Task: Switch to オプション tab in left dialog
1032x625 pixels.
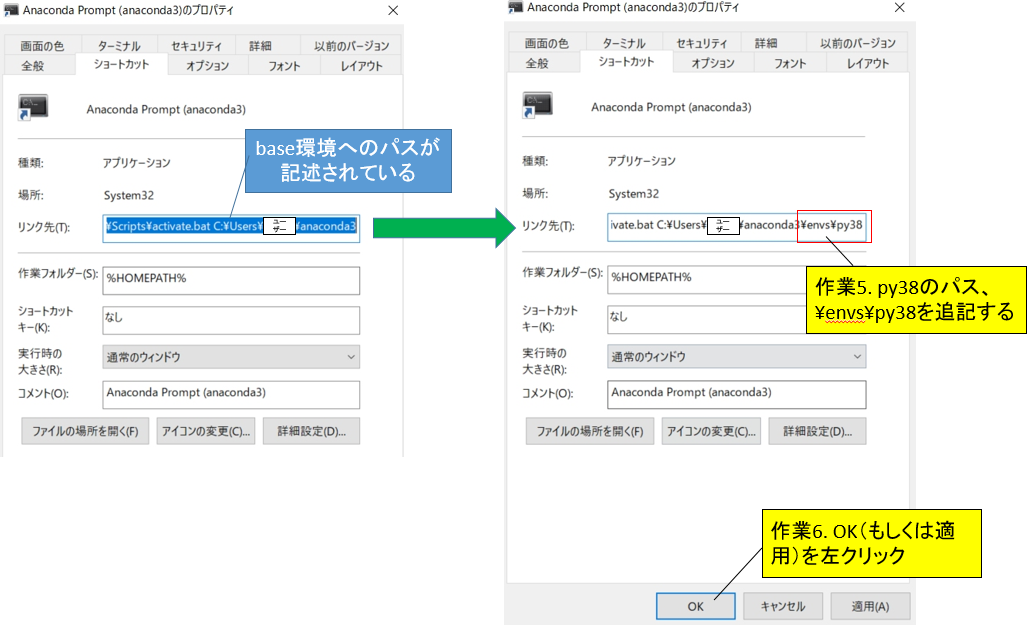Action: tap(207, 66)
